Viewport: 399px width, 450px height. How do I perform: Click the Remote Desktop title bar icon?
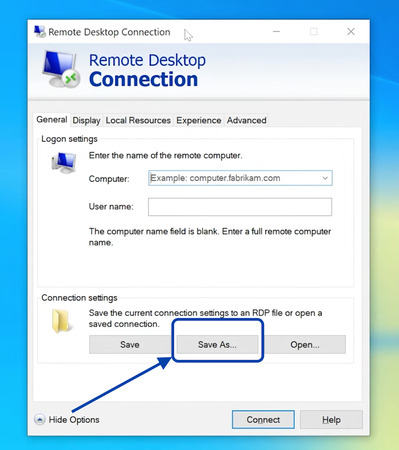40,32
